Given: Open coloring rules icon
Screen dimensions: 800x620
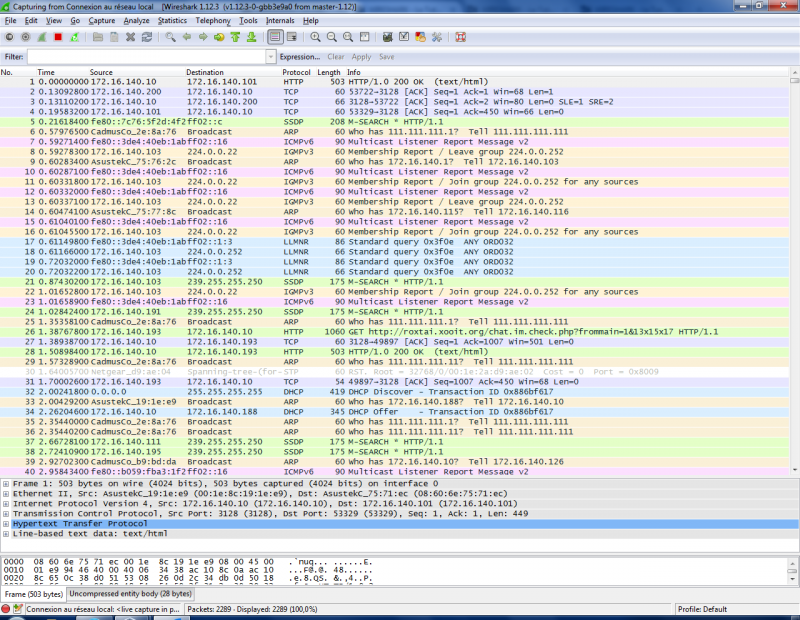Looking at the screenshot, I should click(420, 37).
